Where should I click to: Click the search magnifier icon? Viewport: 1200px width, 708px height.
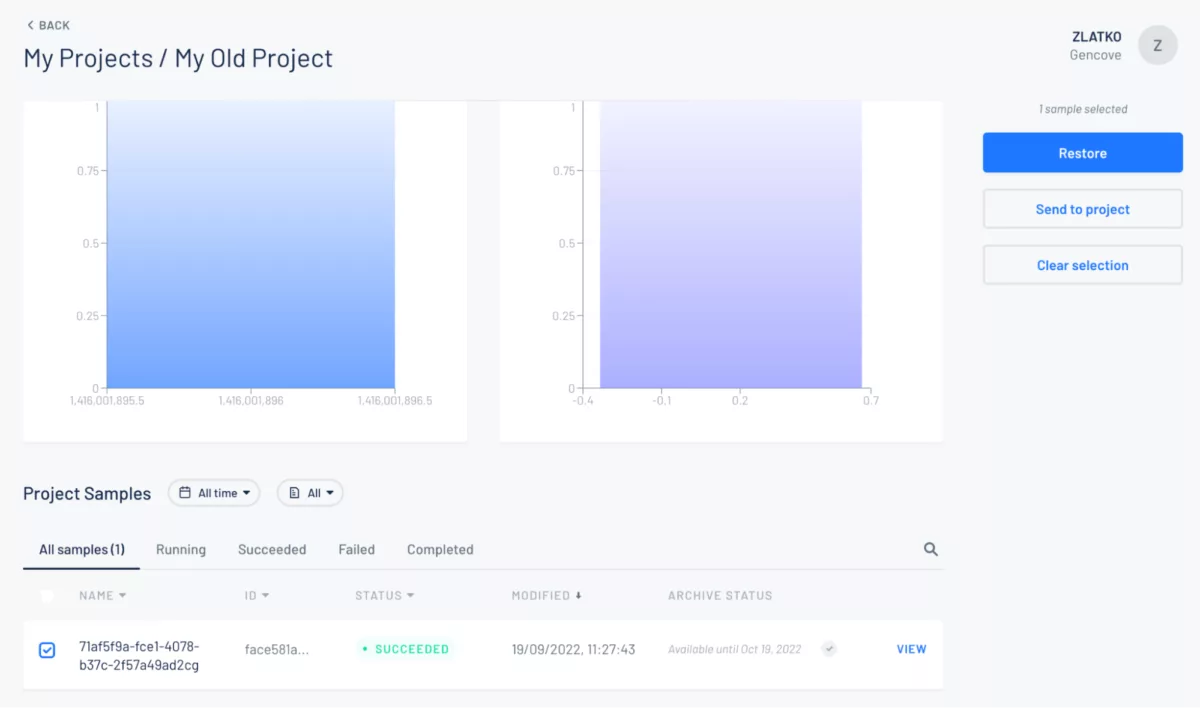pos(931,549)
